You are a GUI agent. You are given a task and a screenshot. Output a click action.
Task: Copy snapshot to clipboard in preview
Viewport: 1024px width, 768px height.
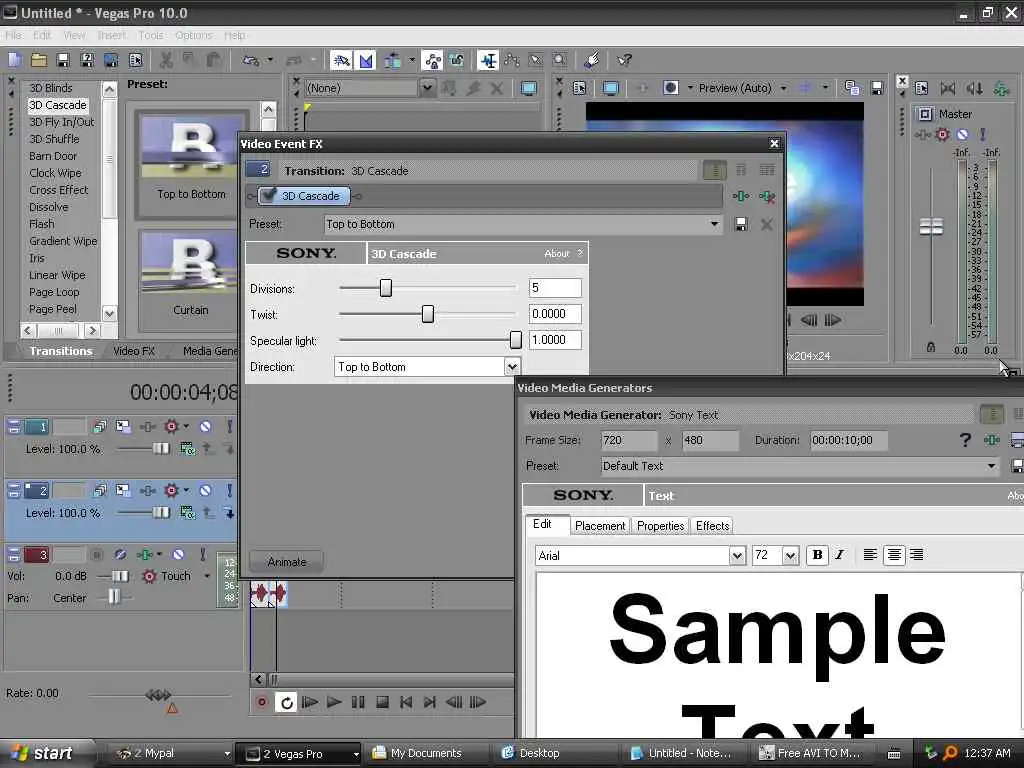click(852, 88)
